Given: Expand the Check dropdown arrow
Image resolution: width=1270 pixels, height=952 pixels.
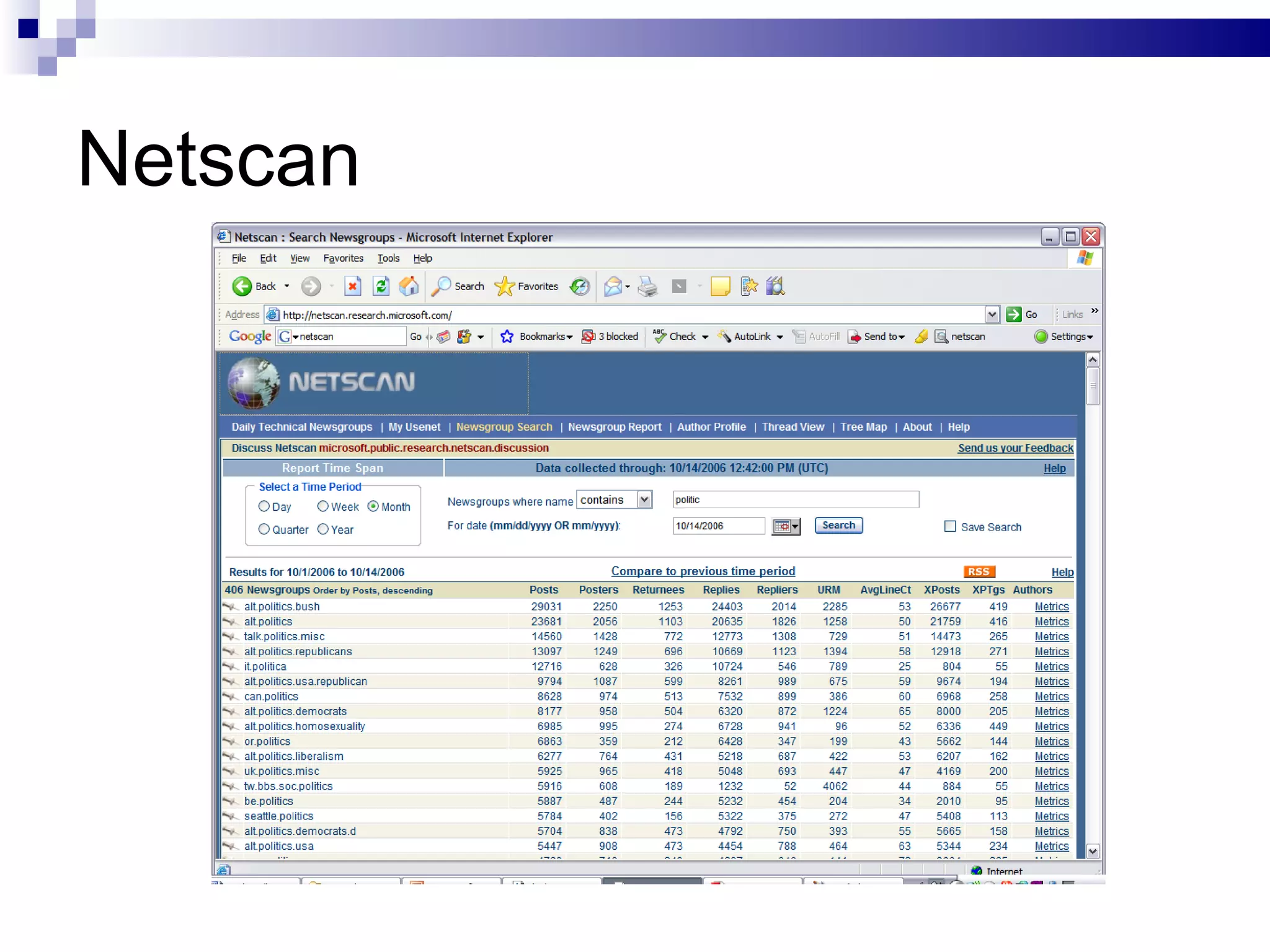Looking at the screenshot, I should click(x=705, y=337).
